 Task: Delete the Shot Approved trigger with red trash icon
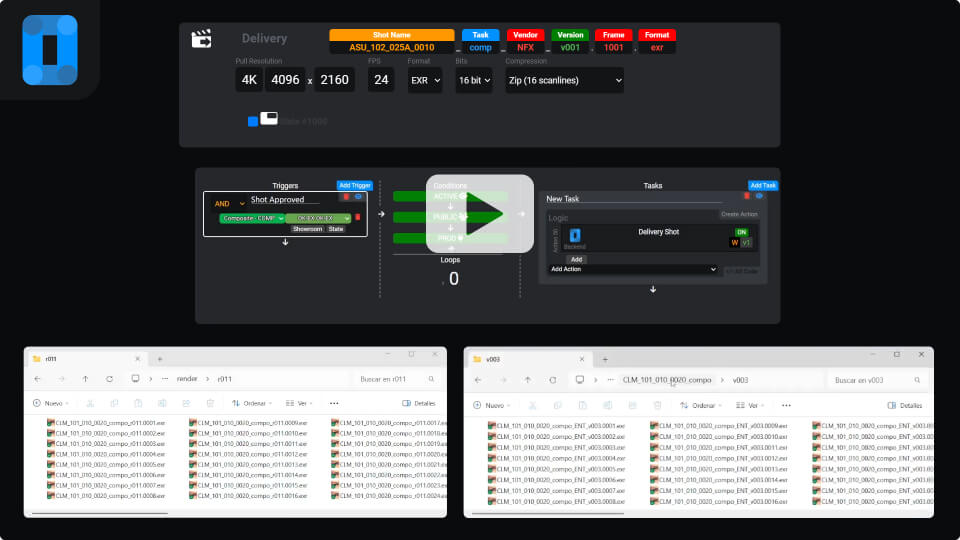[346, 197]
